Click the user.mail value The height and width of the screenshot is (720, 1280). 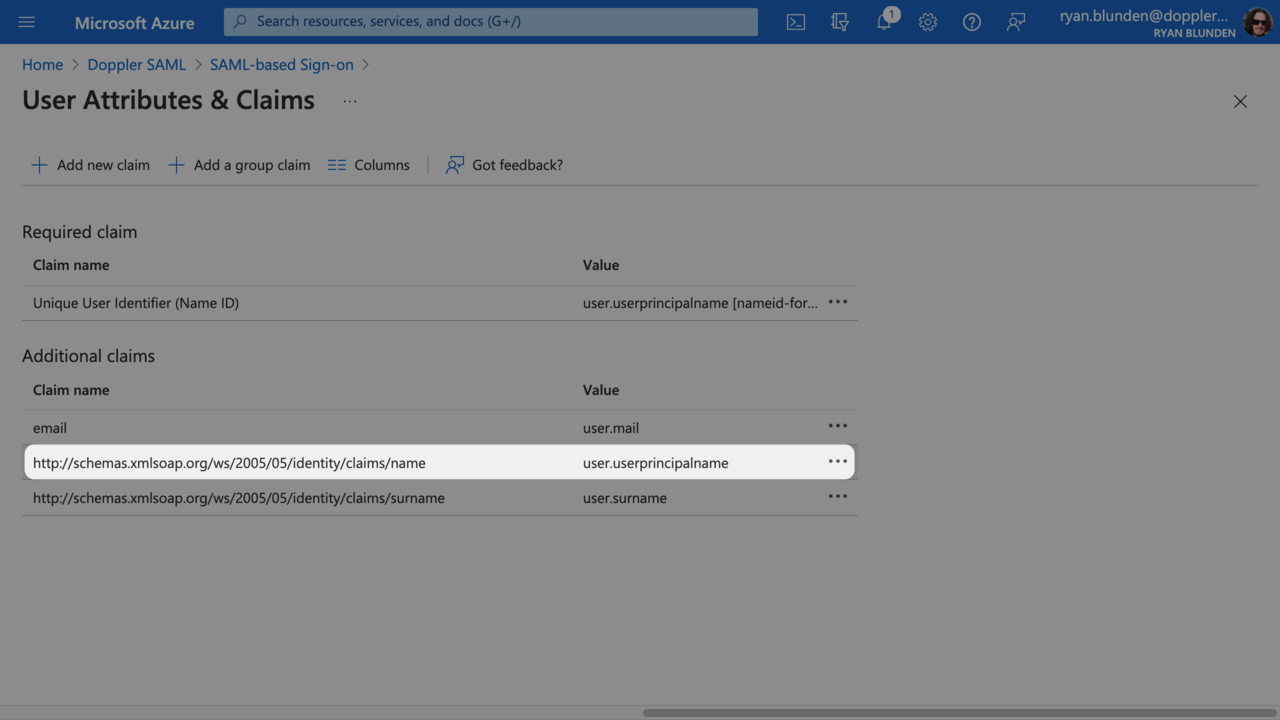tap(611, 428)
